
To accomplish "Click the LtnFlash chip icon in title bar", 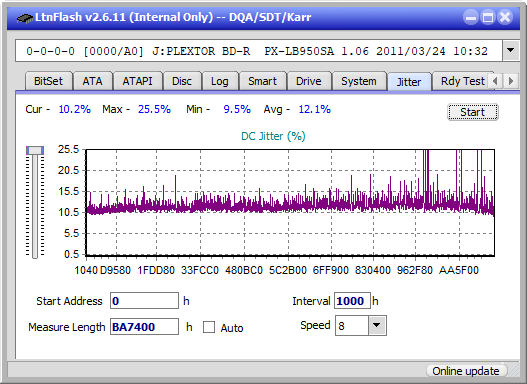I will (x=25, y=17).
